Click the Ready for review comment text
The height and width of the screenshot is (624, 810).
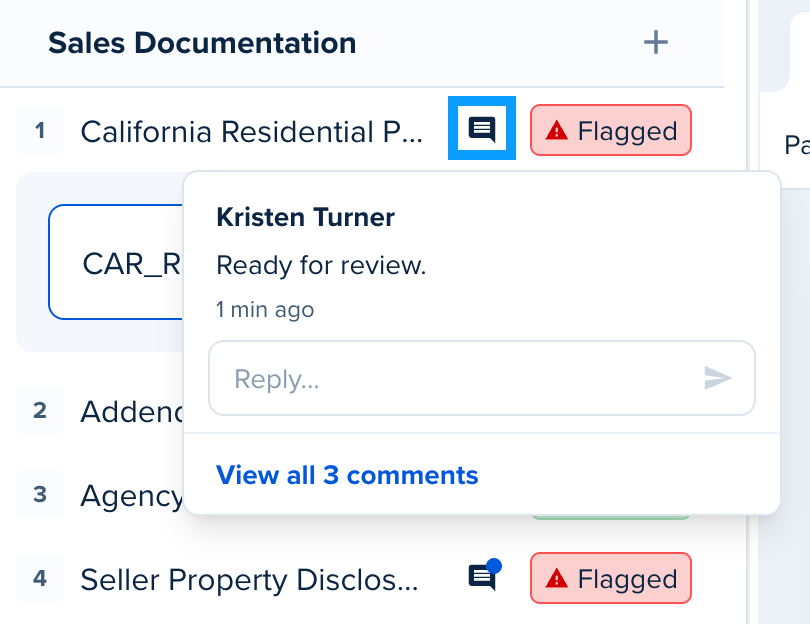[321, 265]
